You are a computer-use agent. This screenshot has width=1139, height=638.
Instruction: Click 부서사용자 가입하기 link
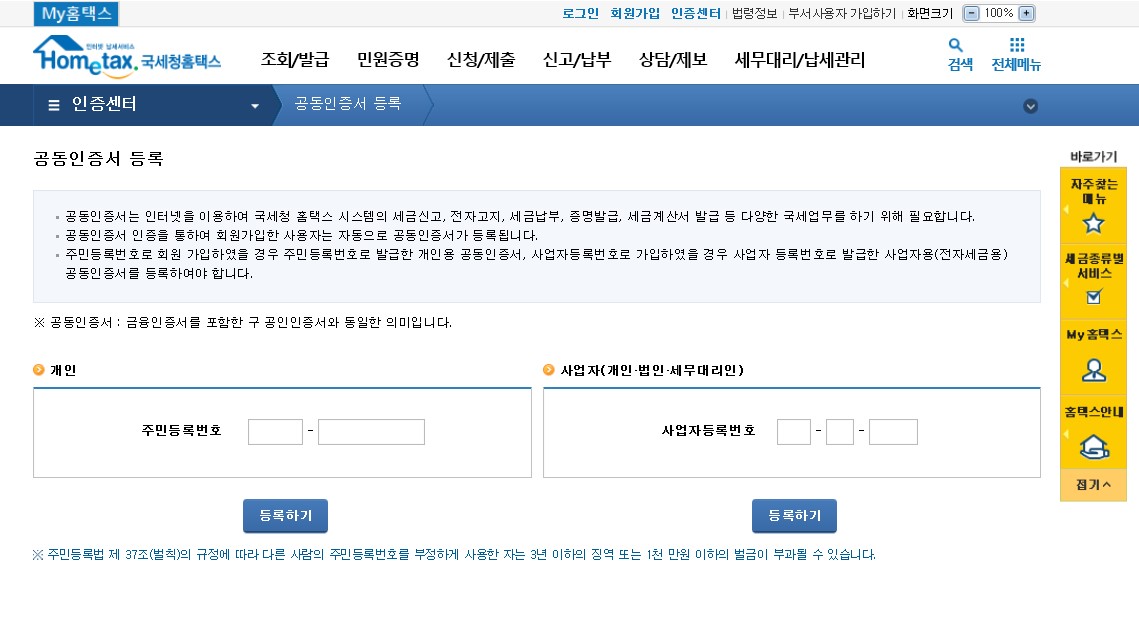tap(842, 13)
